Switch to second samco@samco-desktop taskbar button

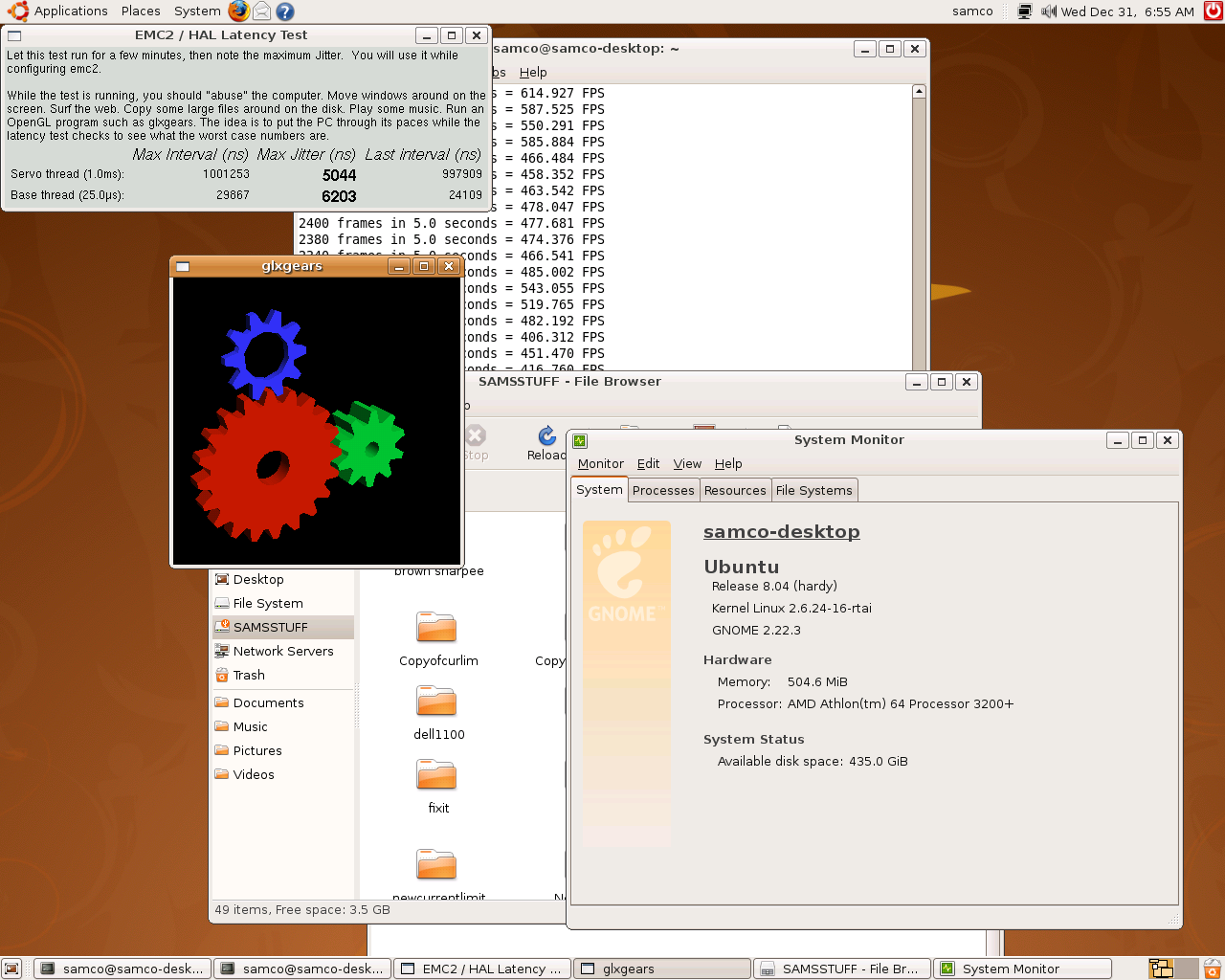[302, 969]
